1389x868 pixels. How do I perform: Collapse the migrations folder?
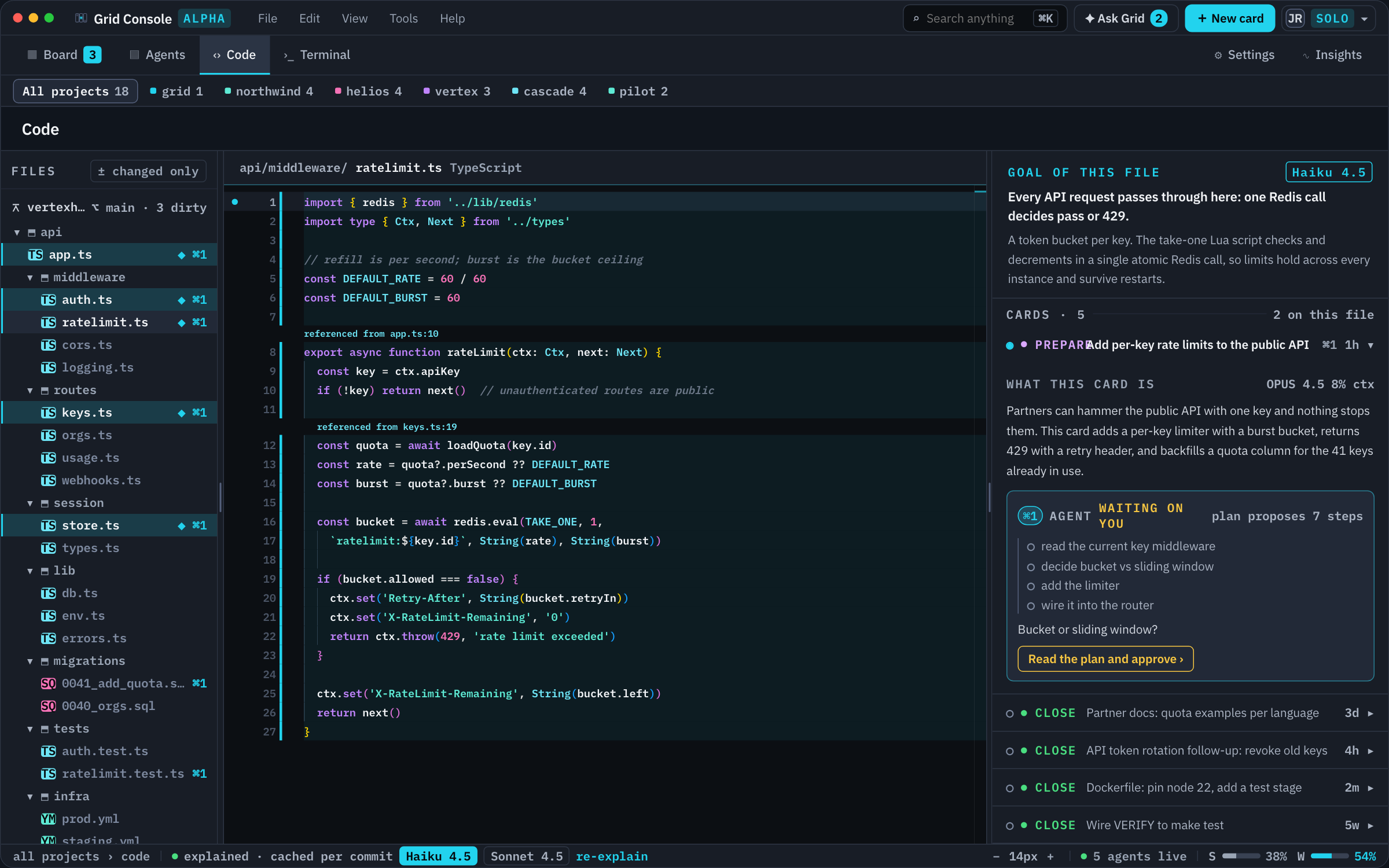coord(30,661)
